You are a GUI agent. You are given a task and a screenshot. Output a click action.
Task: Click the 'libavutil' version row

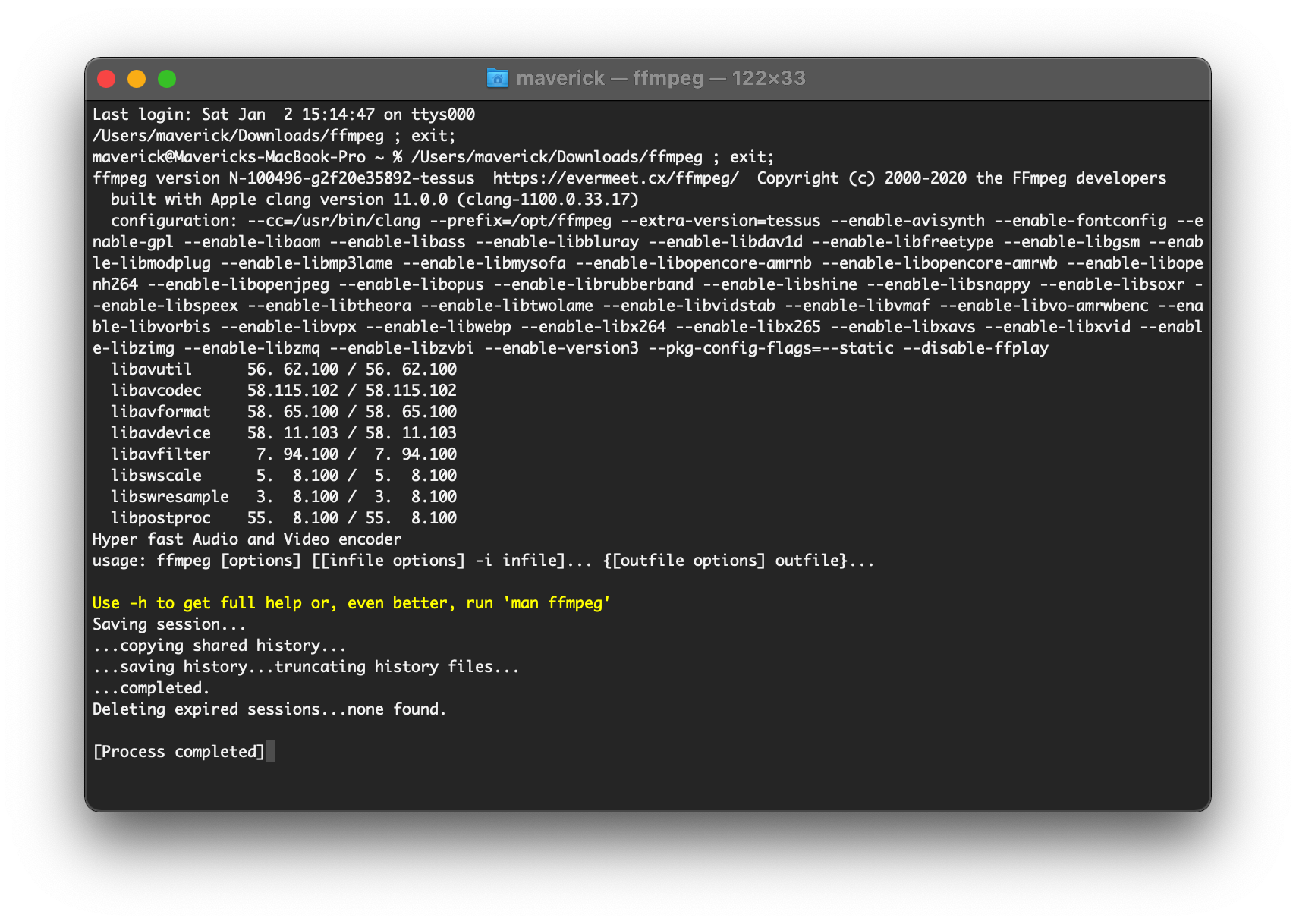pos(284,369)
